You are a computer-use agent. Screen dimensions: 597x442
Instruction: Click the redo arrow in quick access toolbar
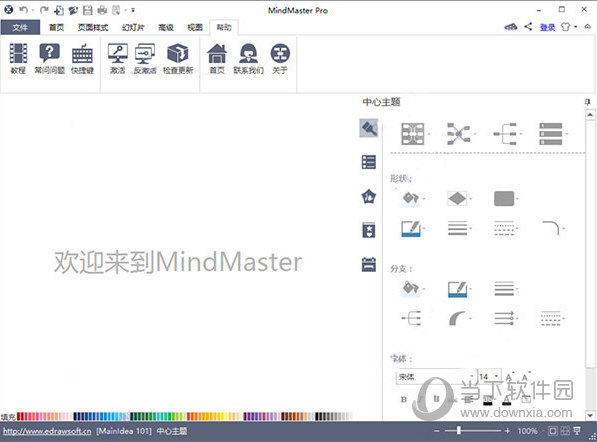click(x=44, y=10)
